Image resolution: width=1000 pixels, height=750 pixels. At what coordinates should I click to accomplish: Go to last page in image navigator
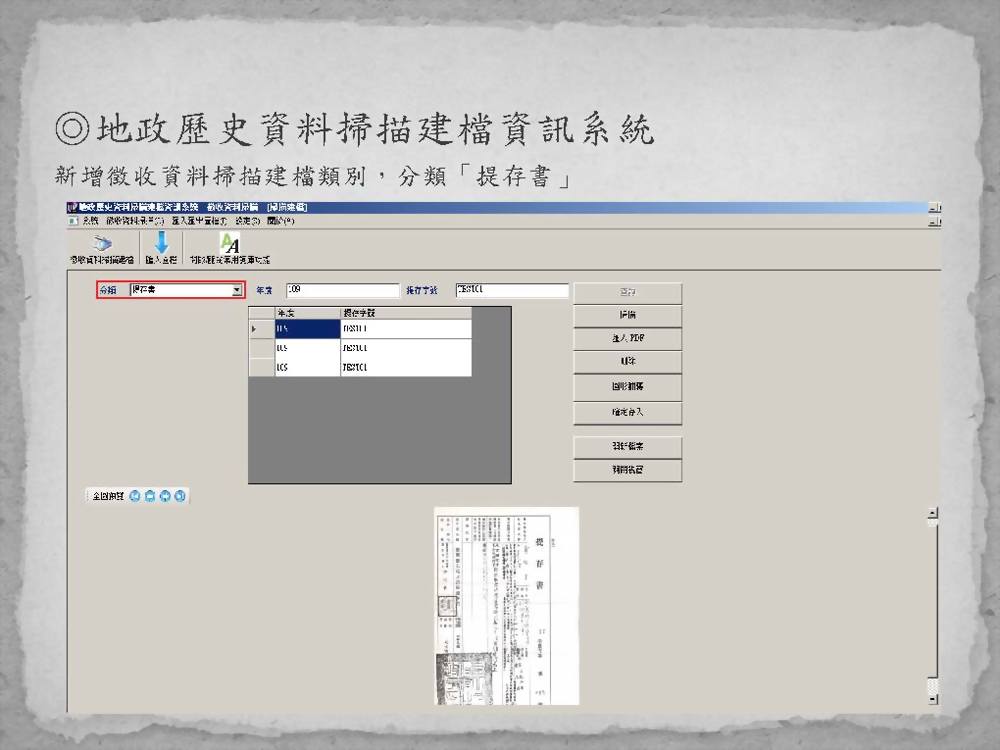180,496
